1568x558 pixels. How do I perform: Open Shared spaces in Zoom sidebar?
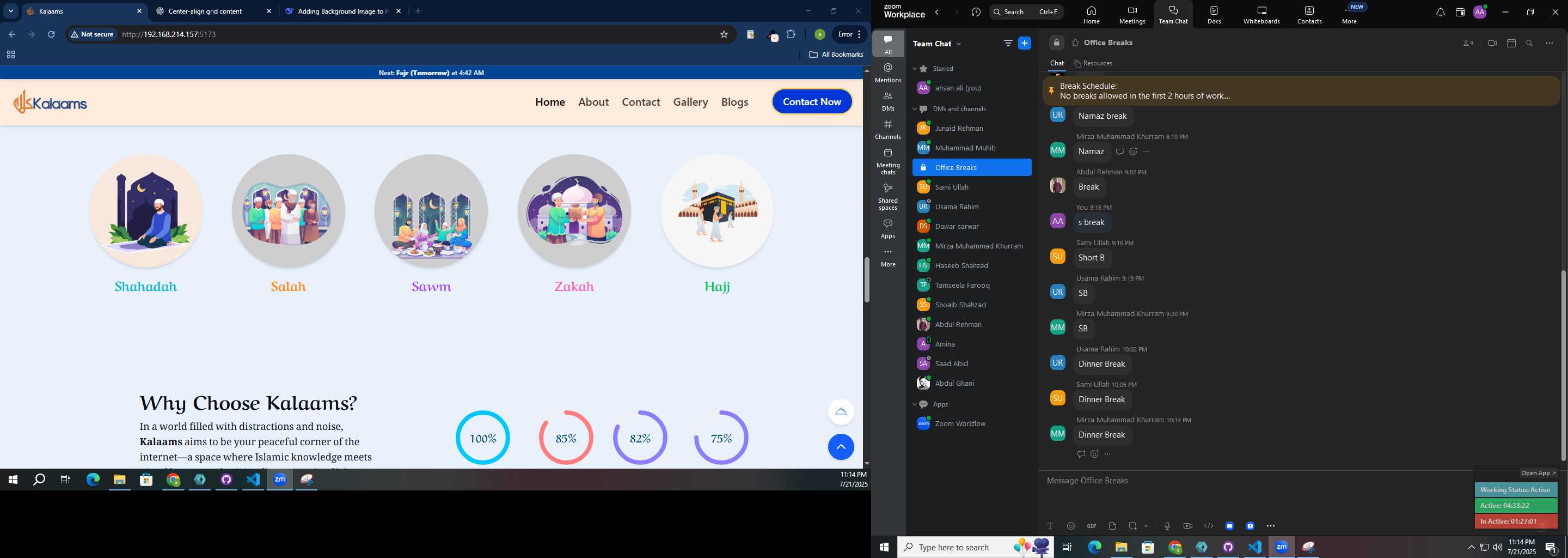click(x=888, y=197)
